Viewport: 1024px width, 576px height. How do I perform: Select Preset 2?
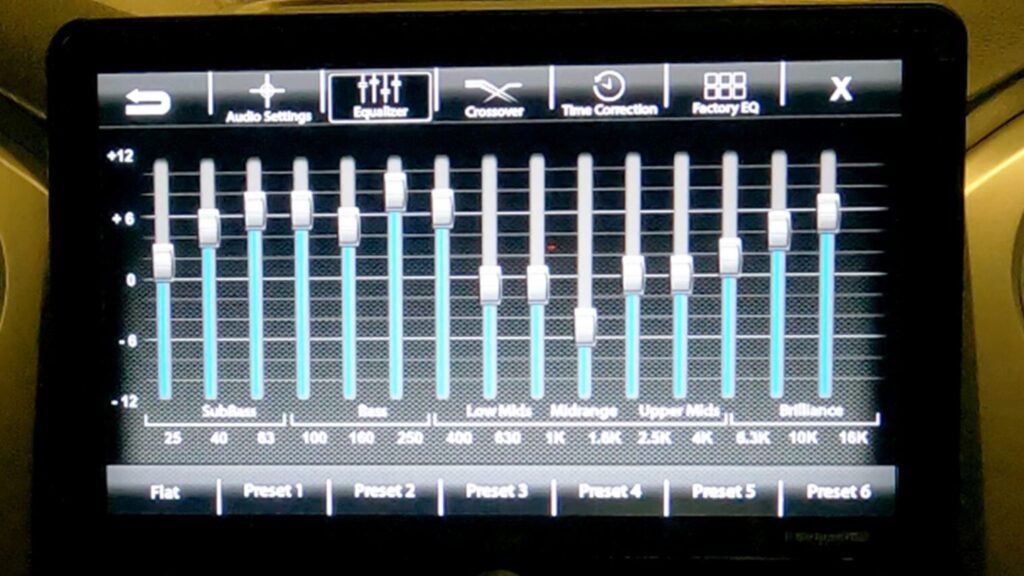385,491
